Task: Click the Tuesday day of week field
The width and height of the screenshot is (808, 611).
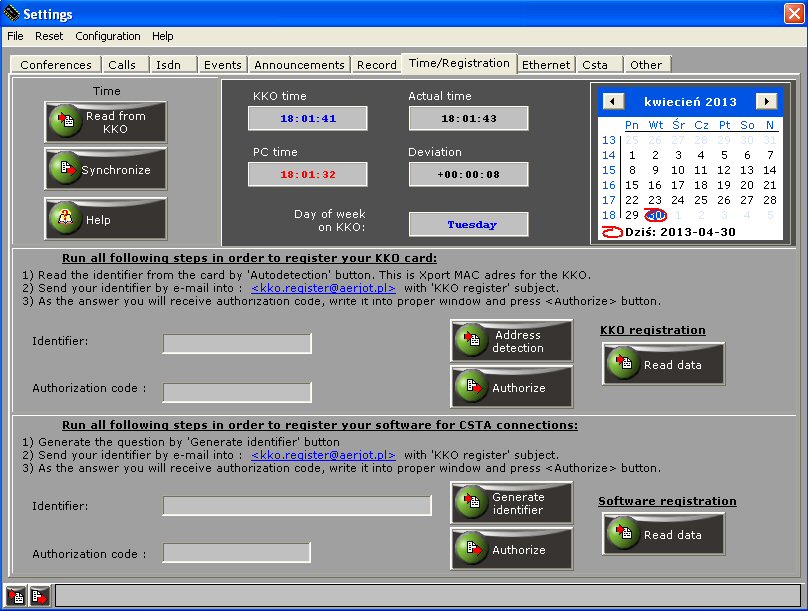Action: coord(468,225)
